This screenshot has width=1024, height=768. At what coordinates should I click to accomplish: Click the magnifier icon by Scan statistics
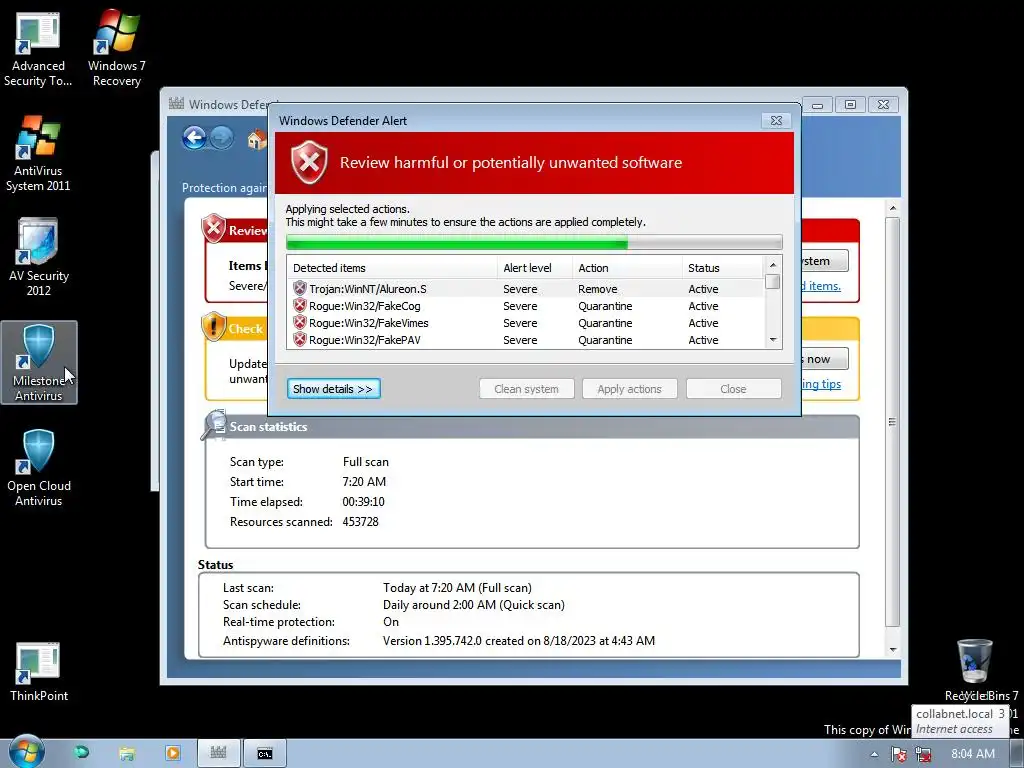(214, 425)
